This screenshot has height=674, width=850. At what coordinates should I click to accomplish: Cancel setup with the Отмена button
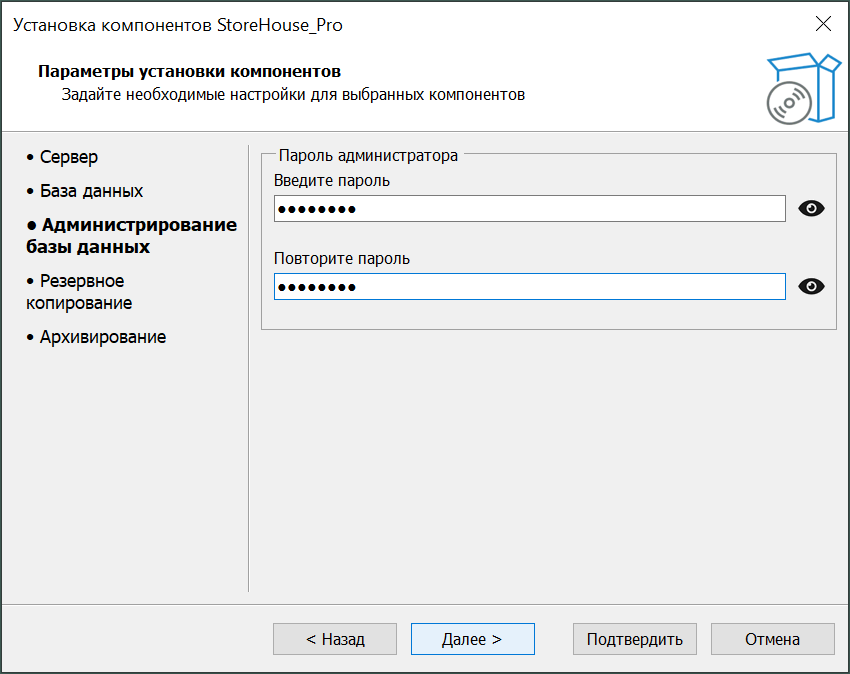click(772, 639)
